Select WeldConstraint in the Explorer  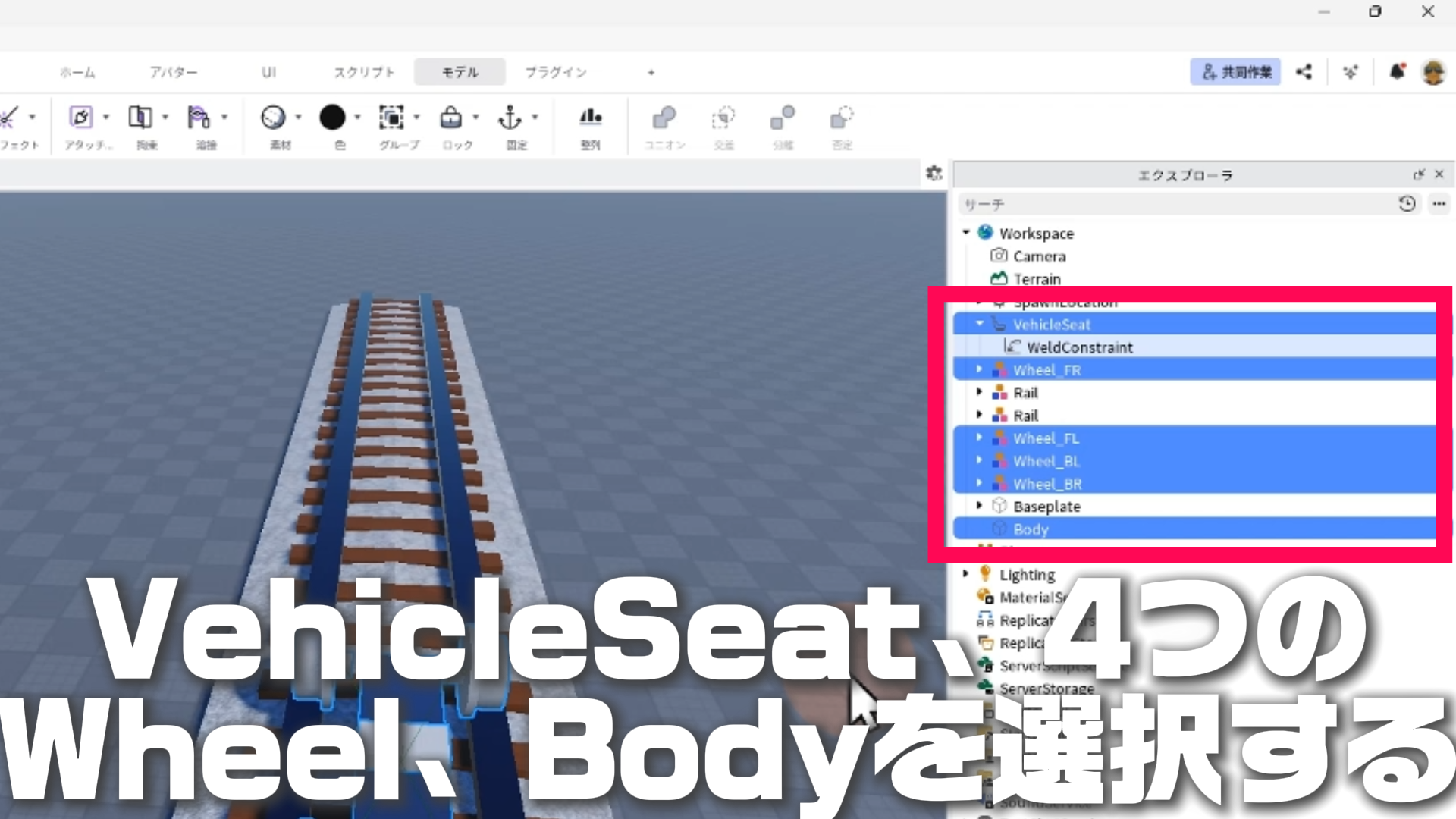(x=1079, y=347)
